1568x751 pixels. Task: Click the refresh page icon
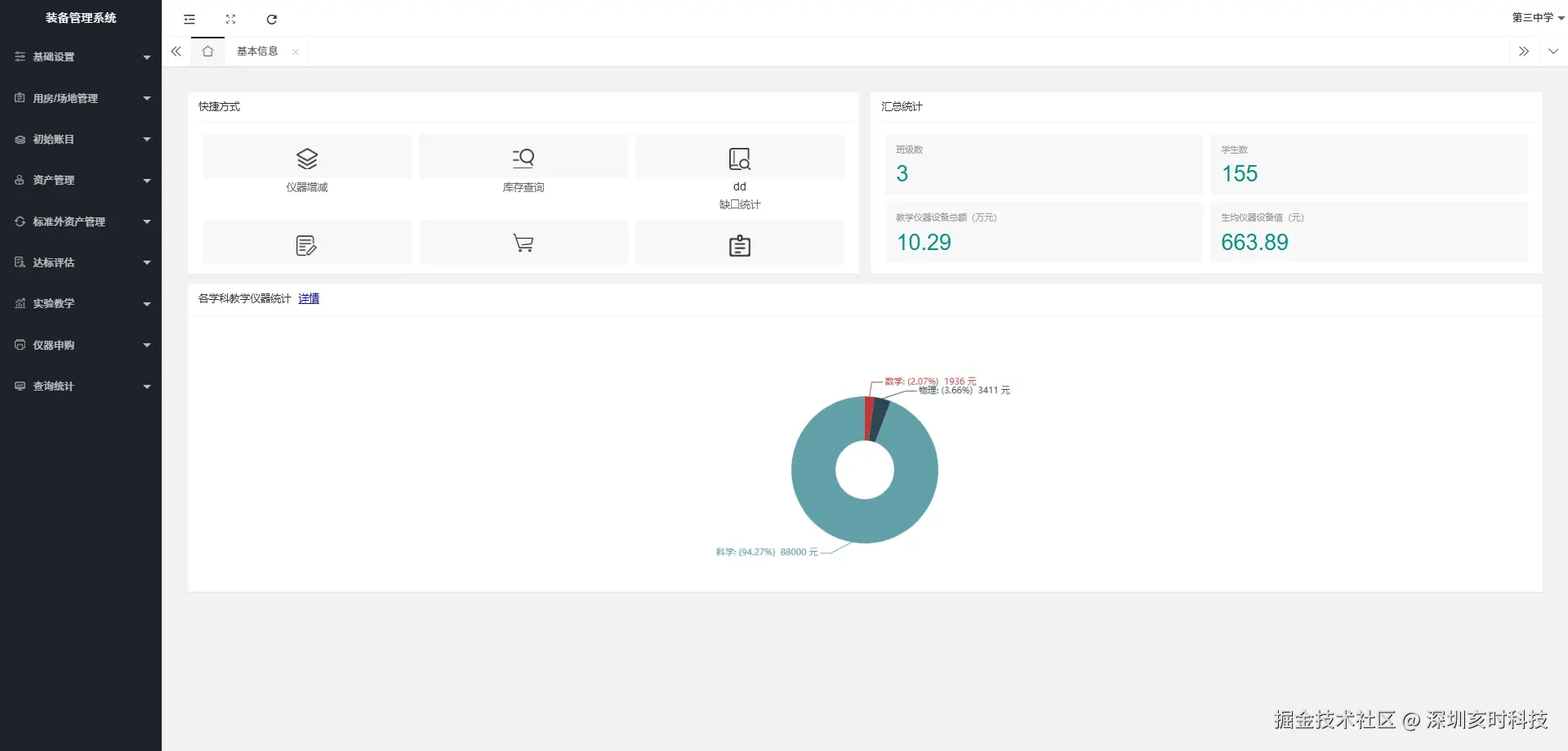(272, 19)
